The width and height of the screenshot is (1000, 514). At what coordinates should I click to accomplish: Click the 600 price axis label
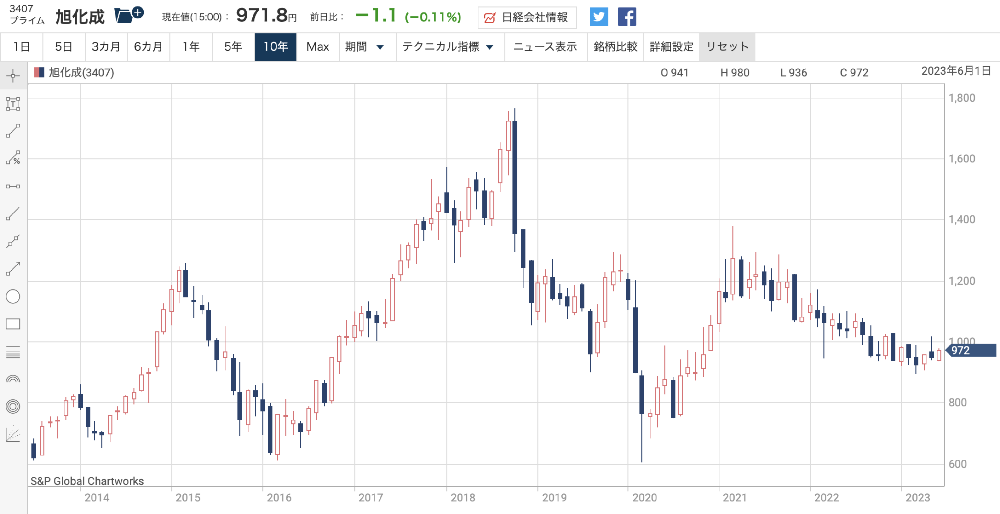(x=957, y=464)
